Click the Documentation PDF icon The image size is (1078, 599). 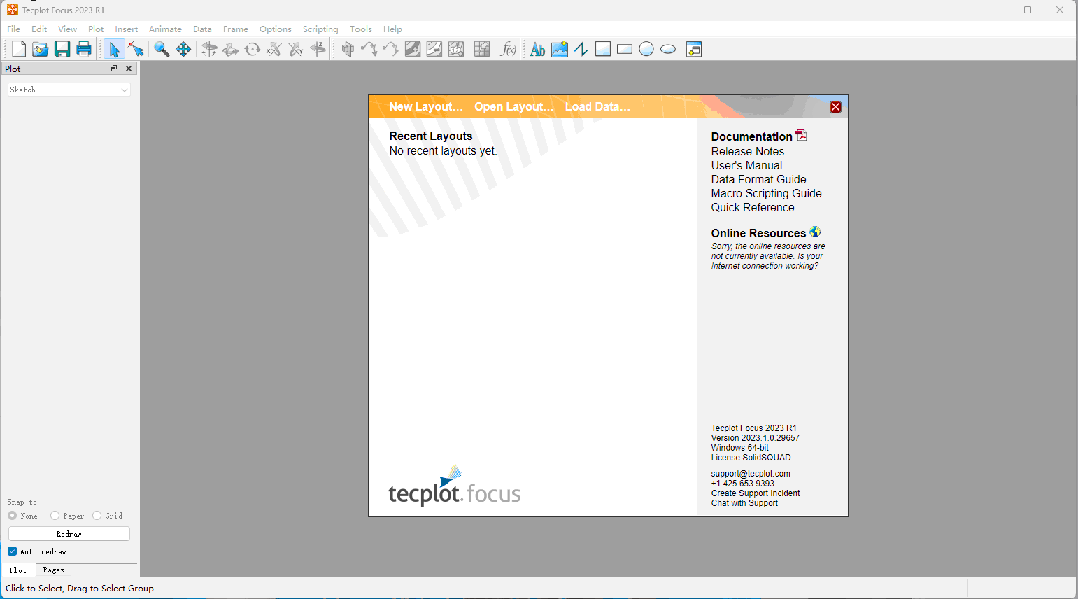(801, 135)
